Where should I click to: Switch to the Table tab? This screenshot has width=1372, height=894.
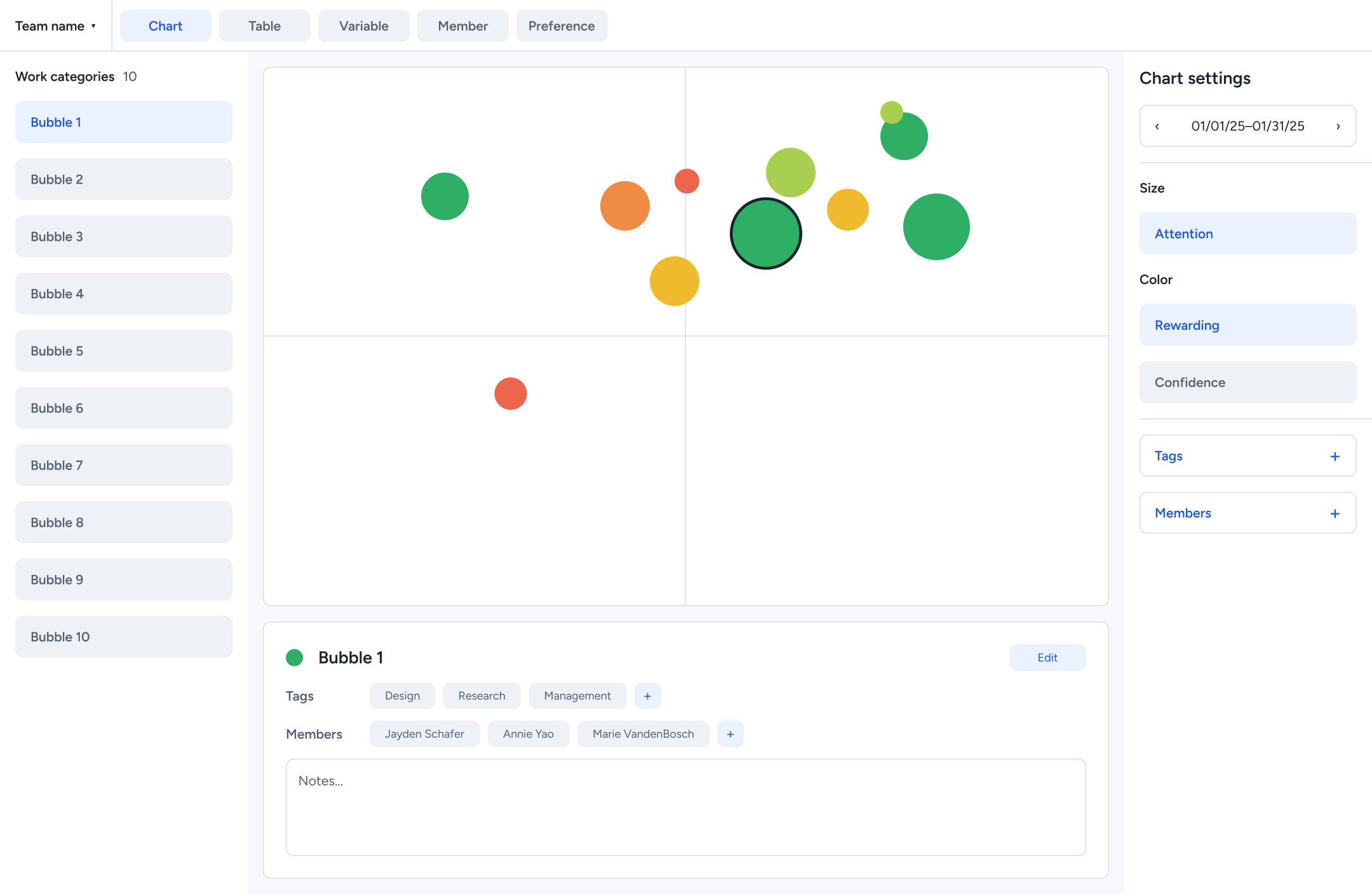point(264,26)
